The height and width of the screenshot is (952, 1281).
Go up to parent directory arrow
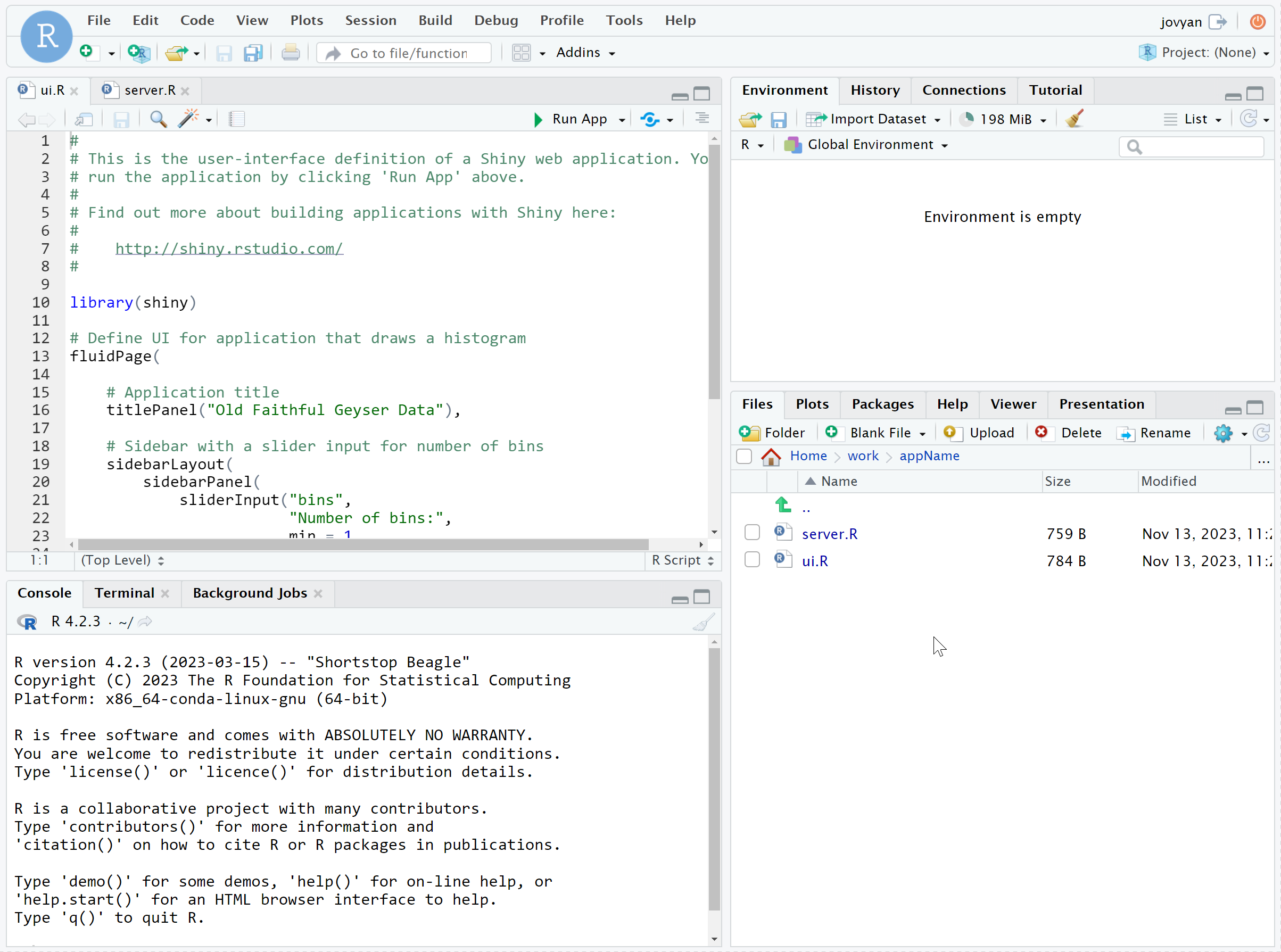point(783,505)
